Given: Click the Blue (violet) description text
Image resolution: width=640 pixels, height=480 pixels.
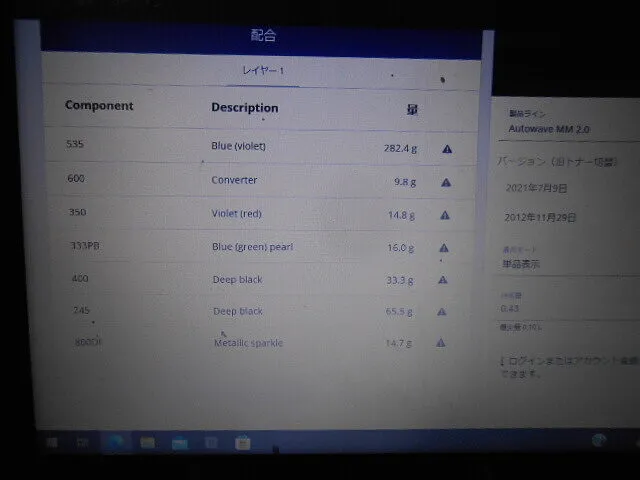Looking at the screenshot, I should tap(238, 146).
